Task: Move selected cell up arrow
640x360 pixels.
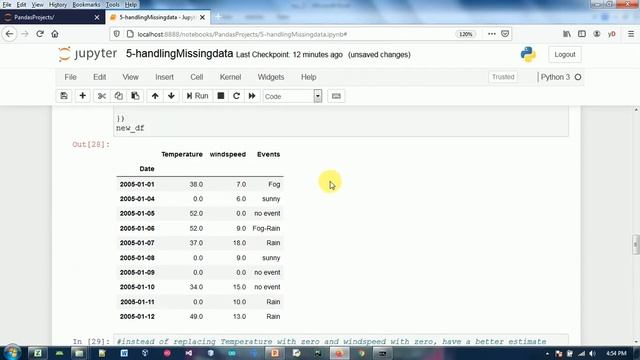Action: pos(155,96)
